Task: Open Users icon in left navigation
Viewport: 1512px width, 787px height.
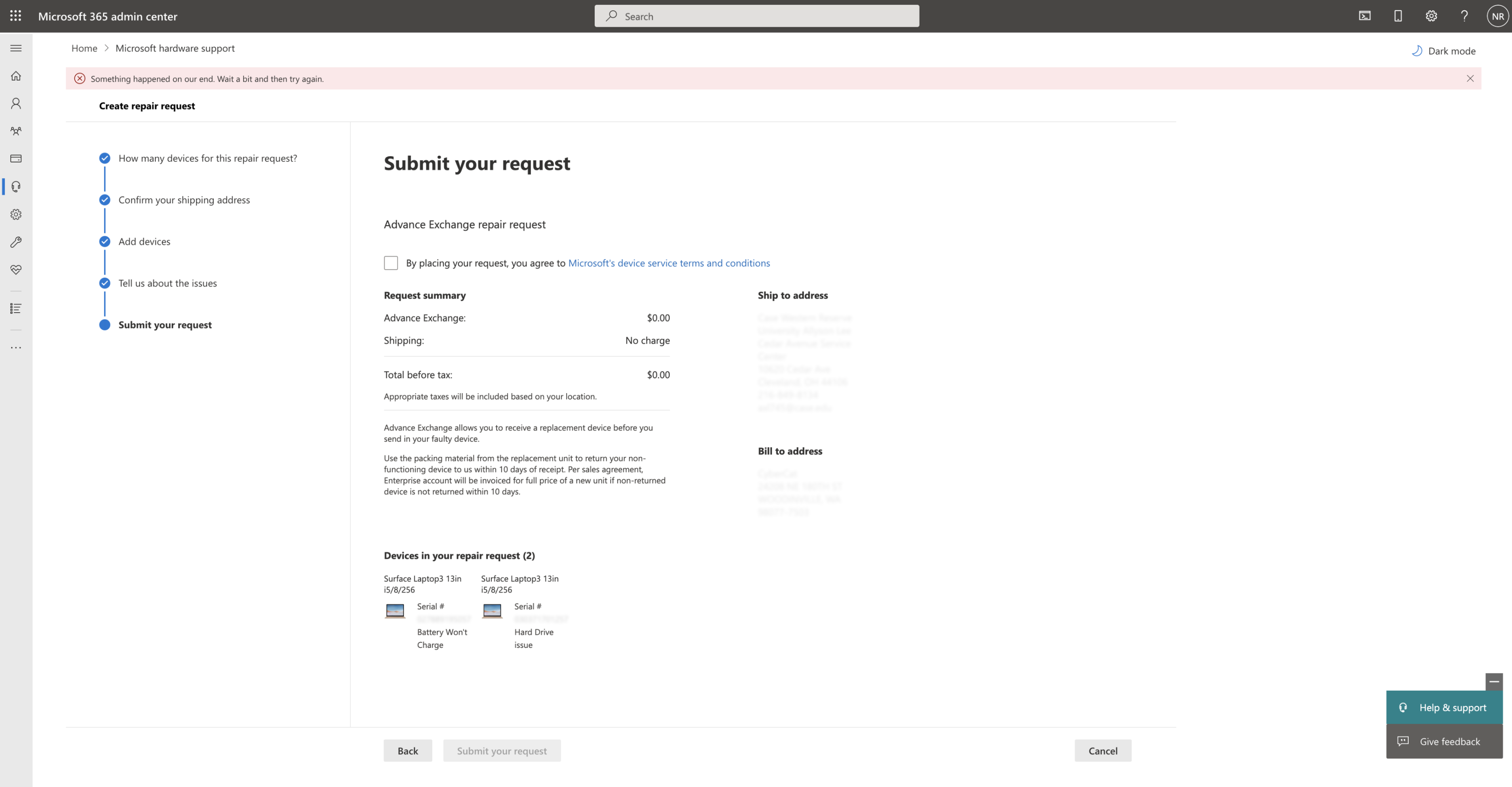Action: tap(16, 103)
